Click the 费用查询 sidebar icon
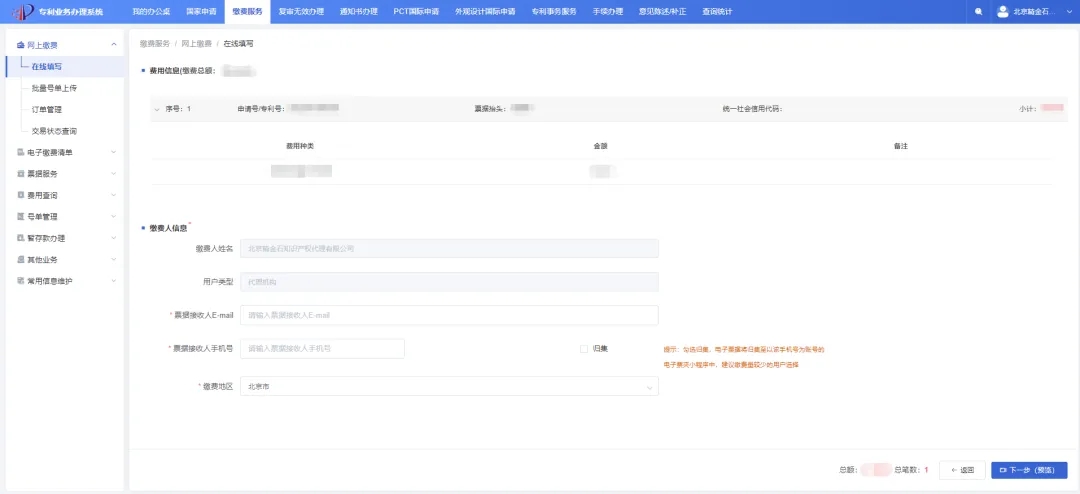The image size is (1080, 494). [x=20, y=195]
